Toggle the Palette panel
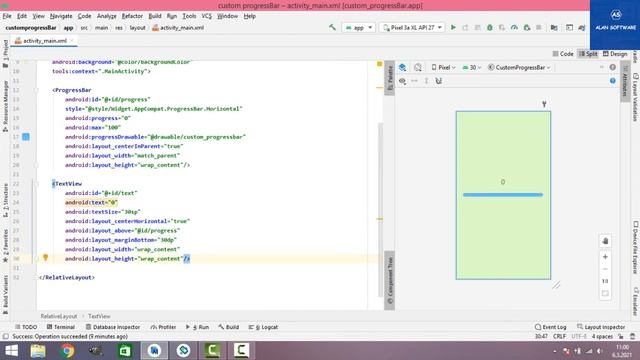The height and width of the screenshot is (360, 640). (390, 78)
